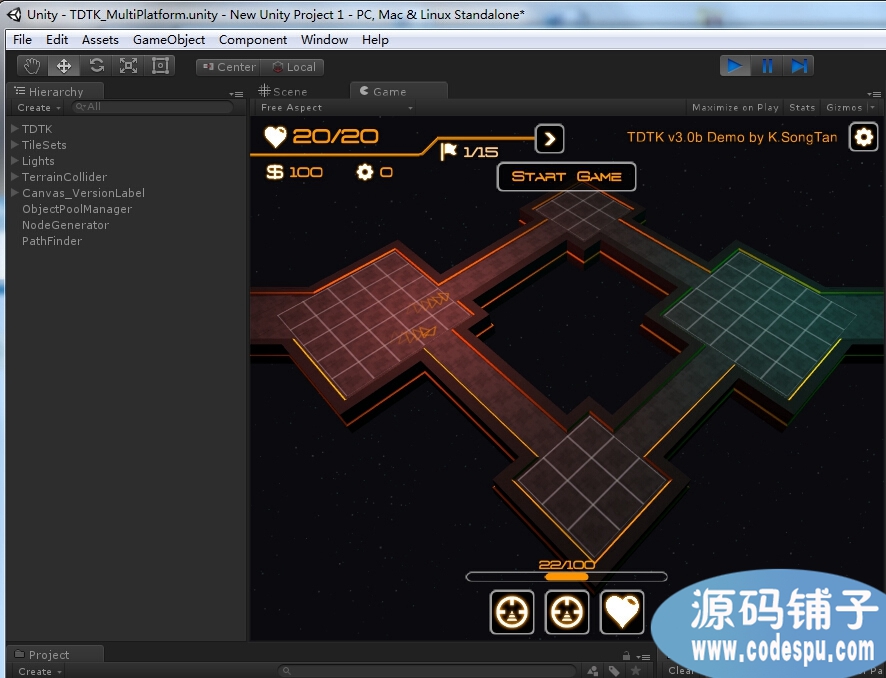Open the Component menu
Image resolution: width=886 pixels, height=678 pixels.
[253, 40]
